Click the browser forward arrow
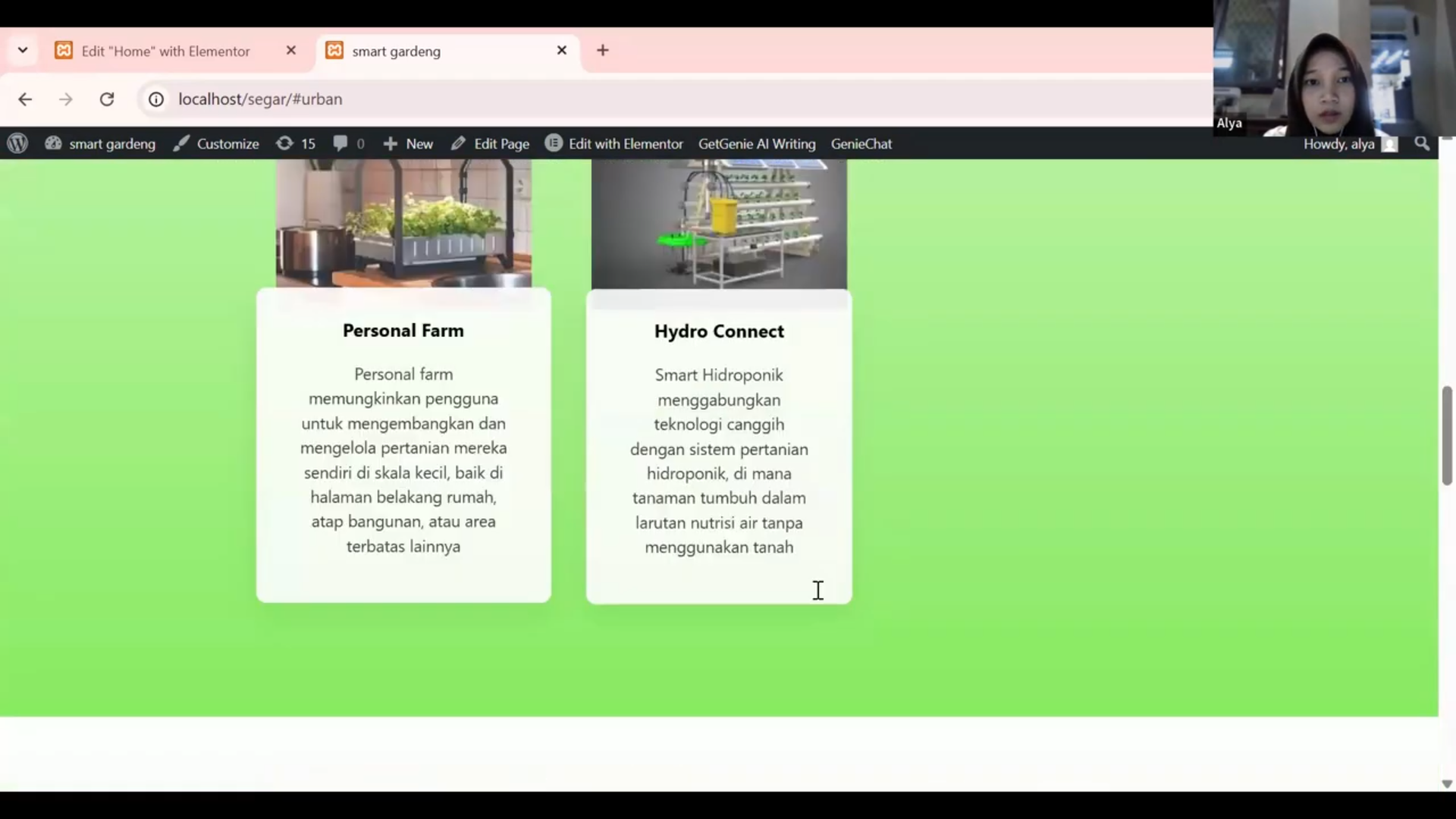This screenshot has height=819, width=1456. tap(66, 99)
